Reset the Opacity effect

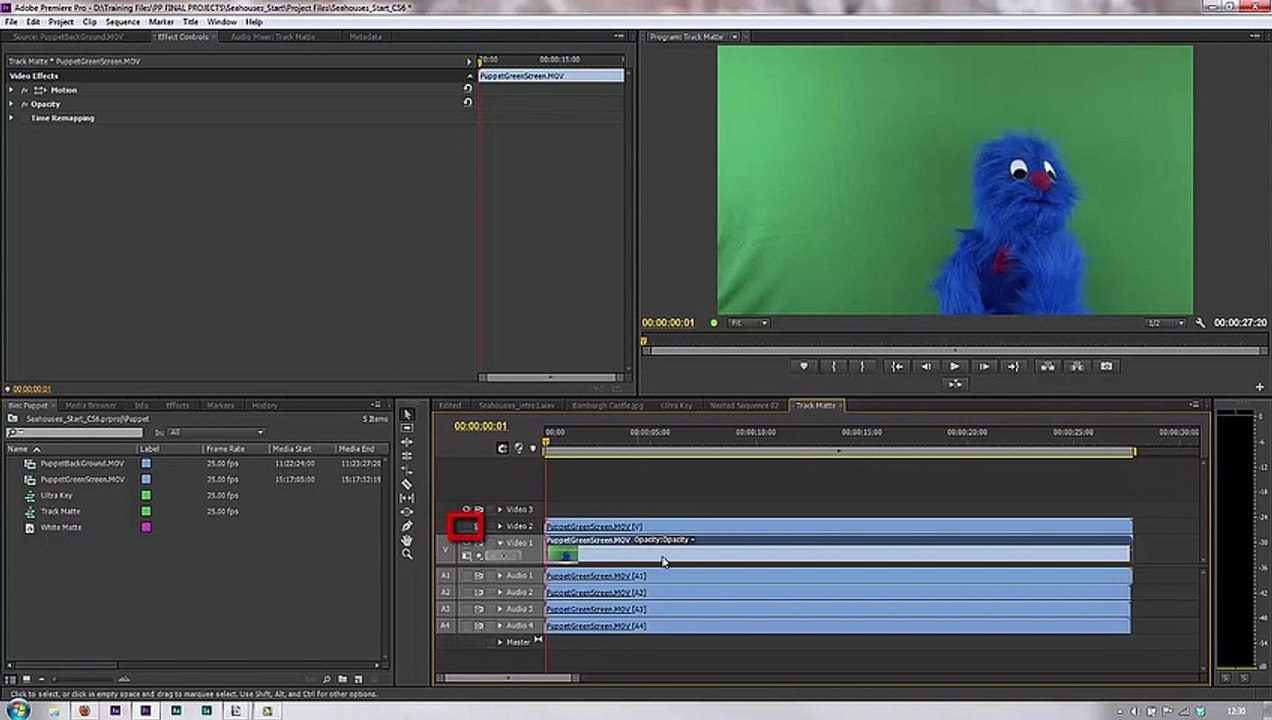pyautogui.click(x=467, y=102)
